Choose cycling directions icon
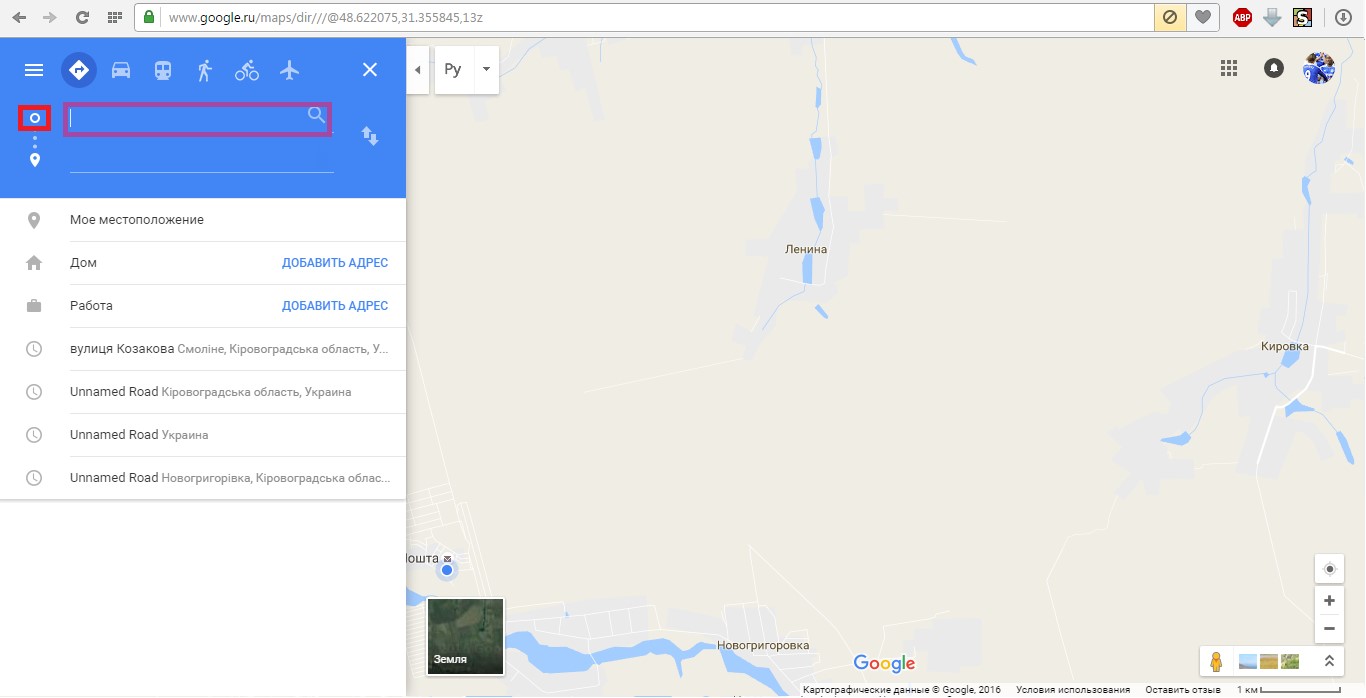The height and width of the screenshot is (698, 1366). click(247, 70)
